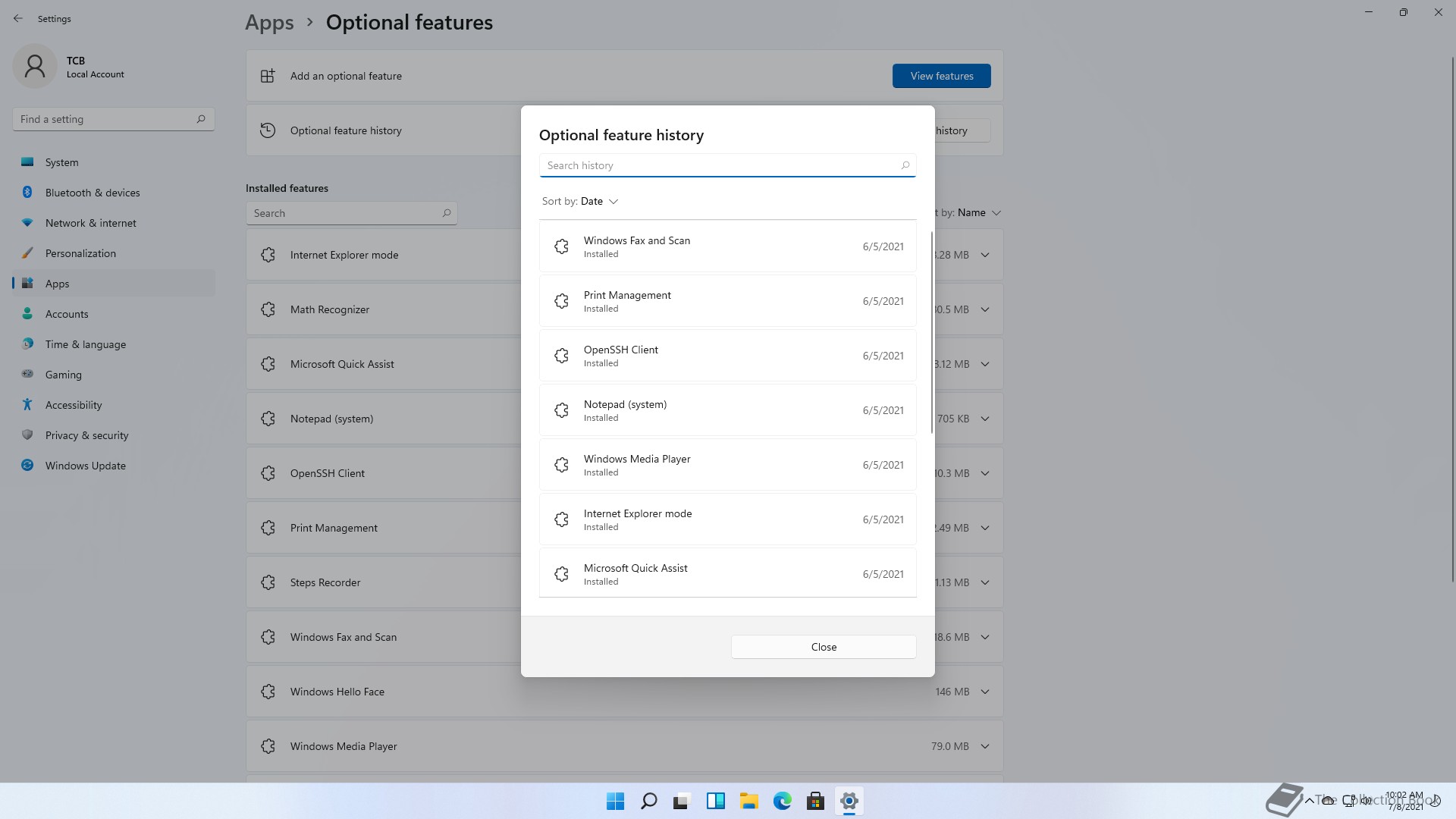
Task: Open taskbar Search
Action: [648, 801]
